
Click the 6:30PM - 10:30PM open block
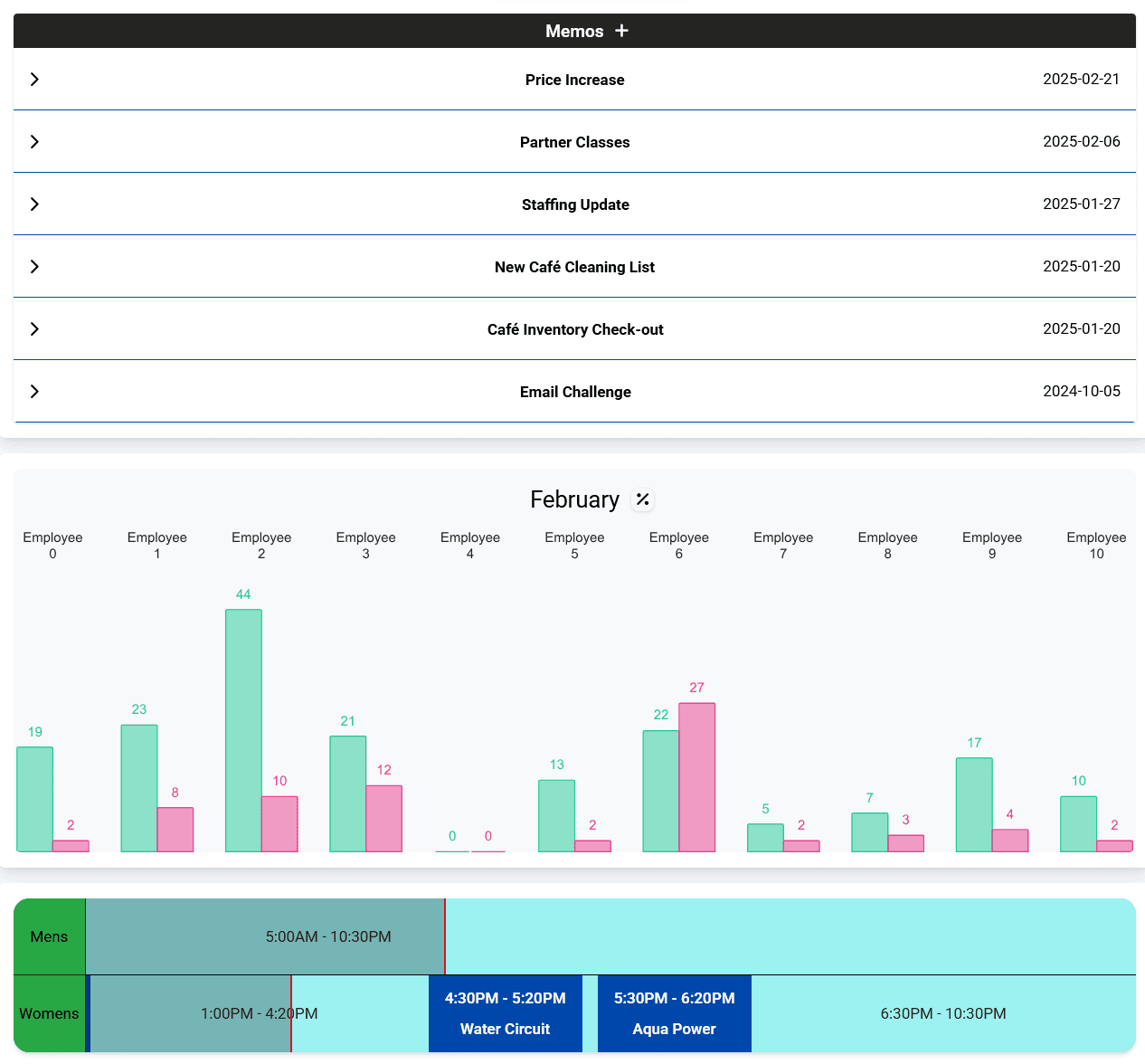943,1013
